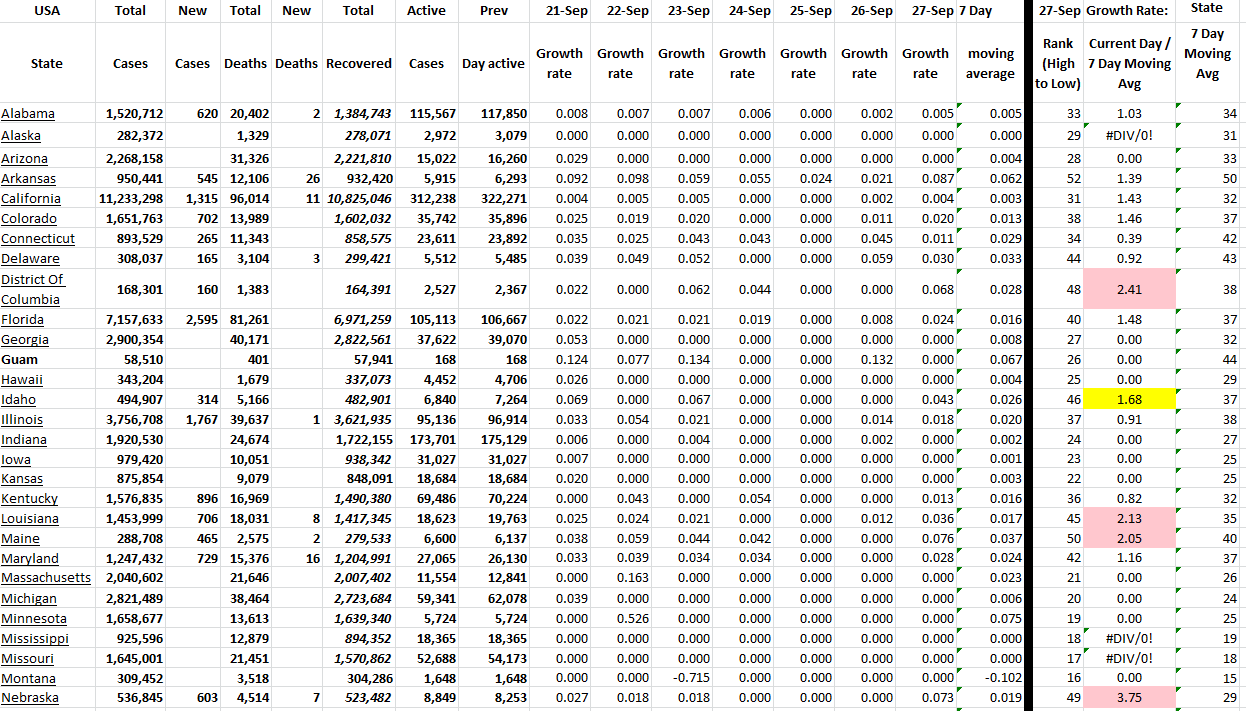Screen dimensions: 1246x711
Task: Click the Total Recovered column header
Action: click(x=358, y=63)
